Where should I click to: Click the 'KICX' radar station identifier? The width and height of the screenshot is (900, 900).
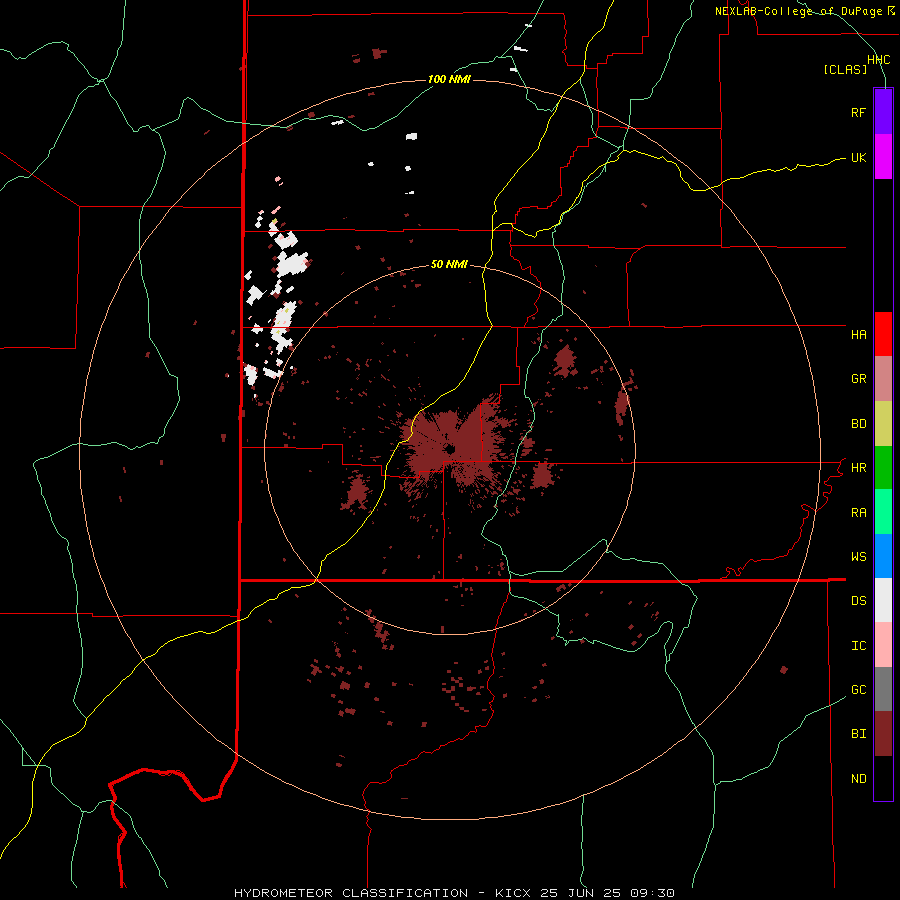[x=513, y=893]
